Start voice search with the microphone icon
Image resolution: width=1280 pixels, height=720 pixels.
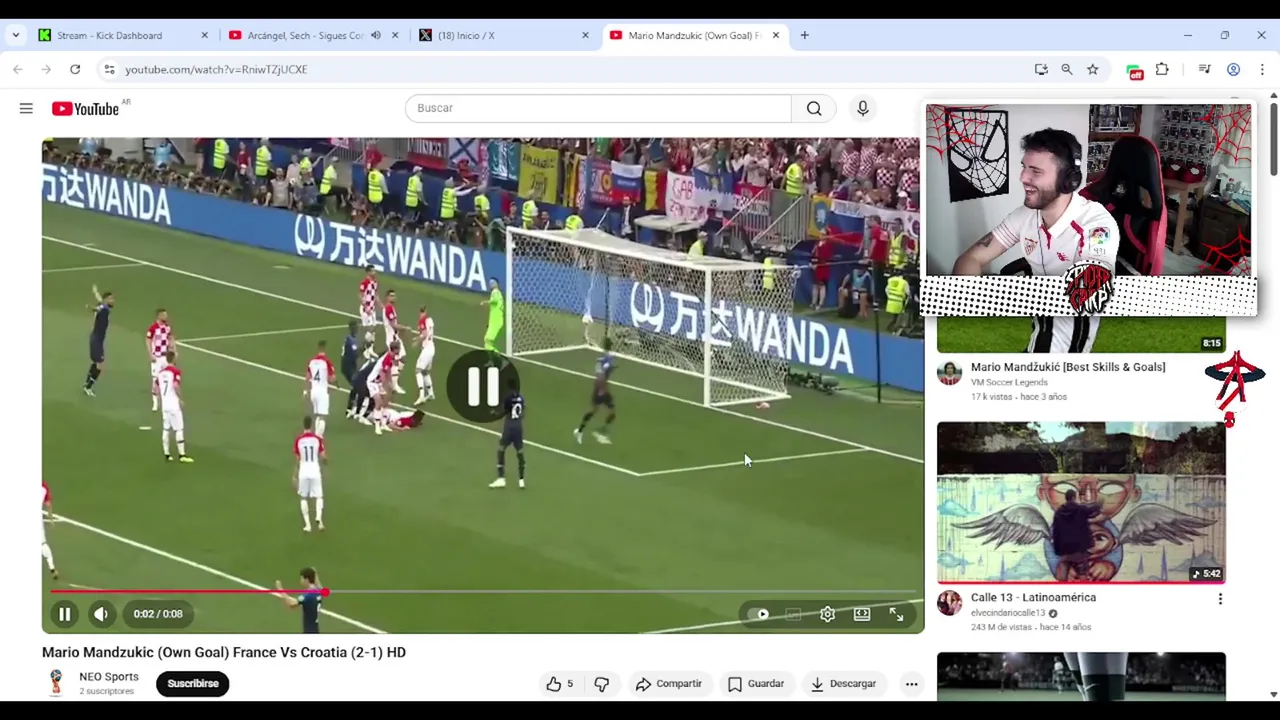(x=863, y=108)
